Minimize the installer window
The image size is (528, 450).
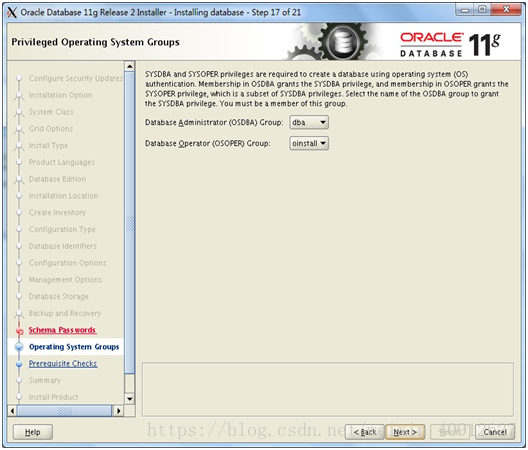coord(465,10)
